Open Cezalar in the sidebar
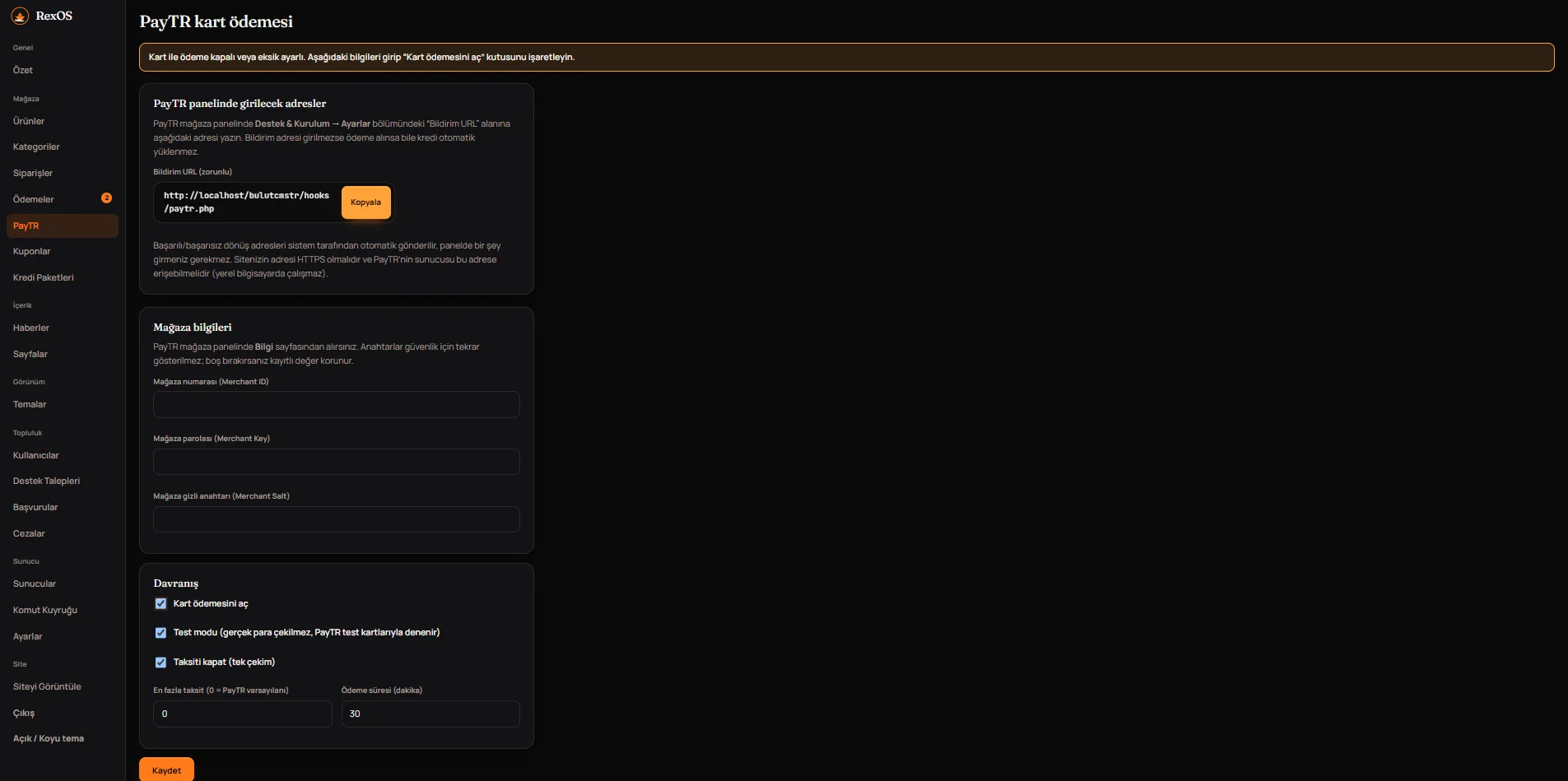This screenshot has height=781, width=1568. point(63,533)
